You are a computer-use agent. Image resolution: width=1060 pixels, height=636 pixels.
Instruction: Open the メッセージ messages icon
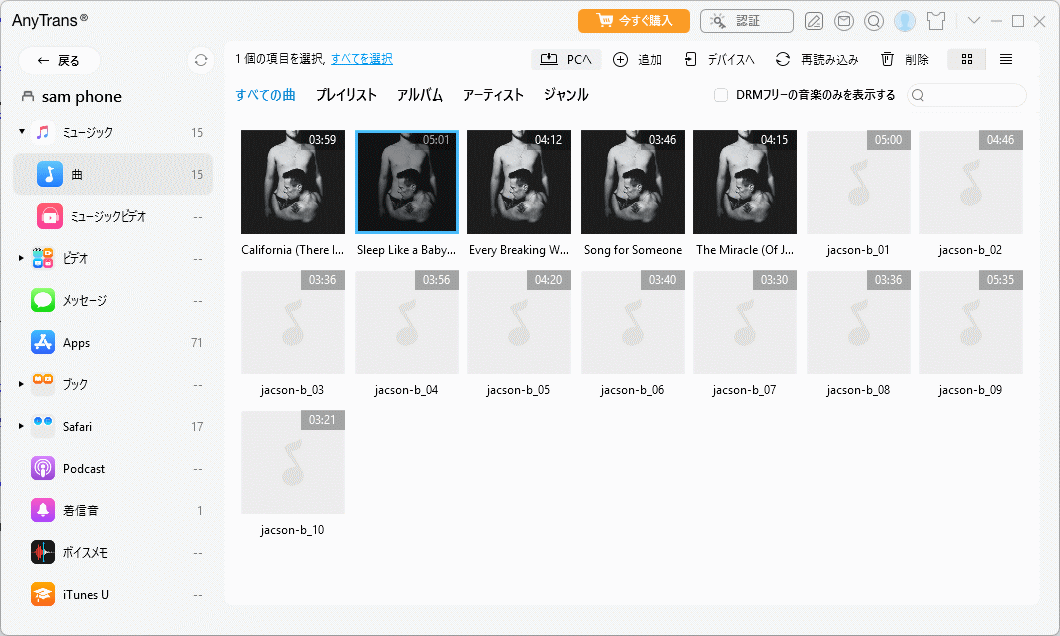click(x=43, y=300)
